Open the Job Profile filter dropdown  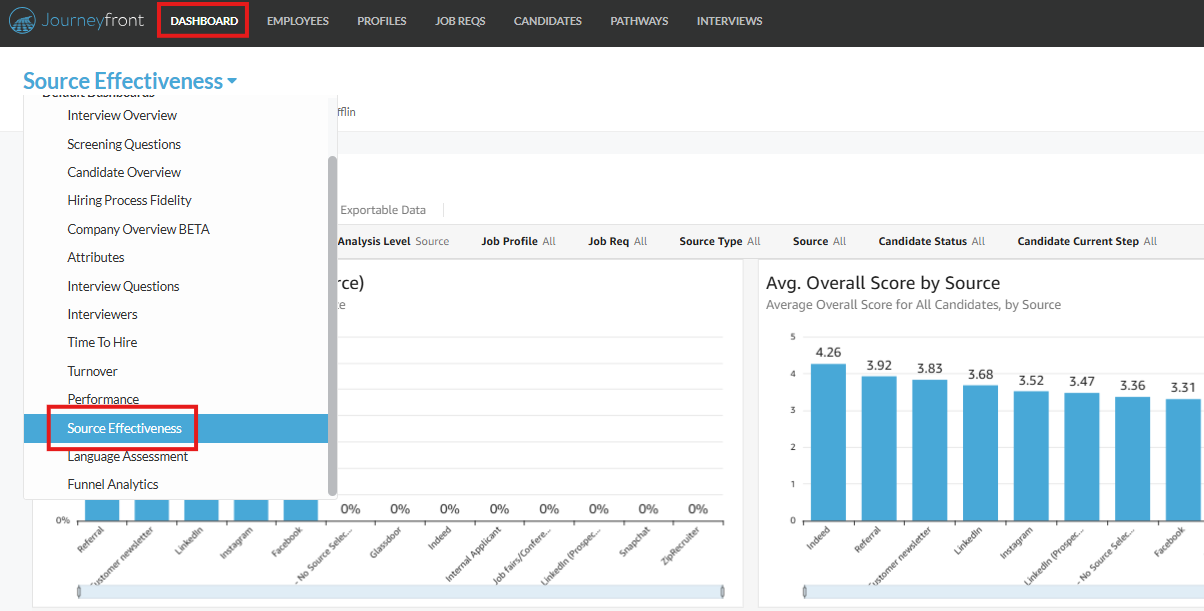[518, 240]
